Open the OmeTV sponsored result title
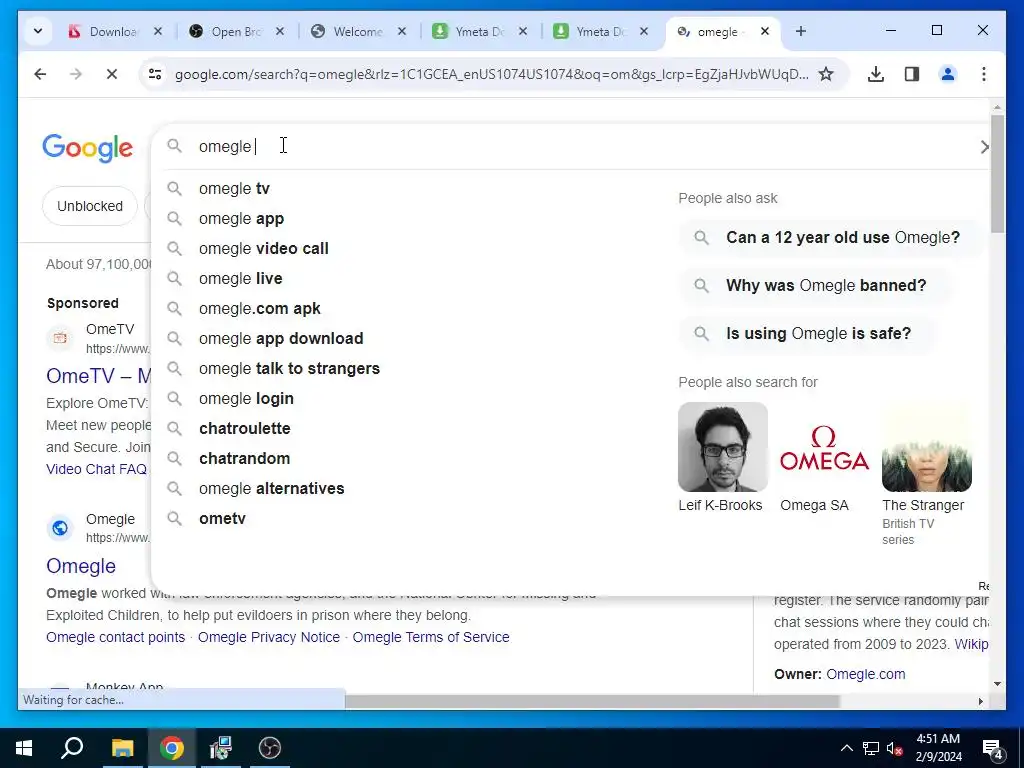The height and width of the screenshot is (768, 1024). coord(99,376)
